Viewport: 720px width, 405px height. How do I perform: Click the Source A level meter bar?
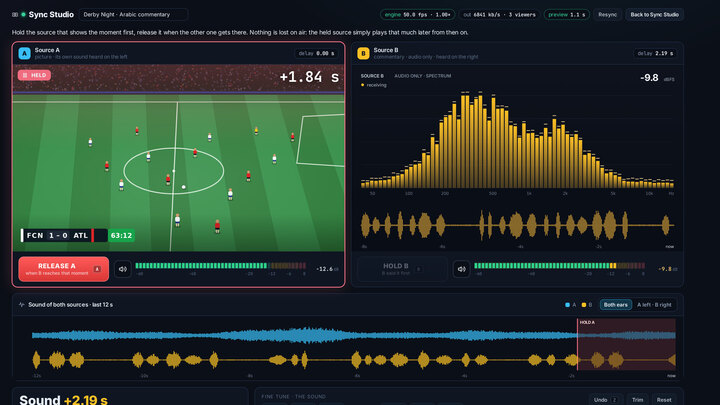pos(220,266)
